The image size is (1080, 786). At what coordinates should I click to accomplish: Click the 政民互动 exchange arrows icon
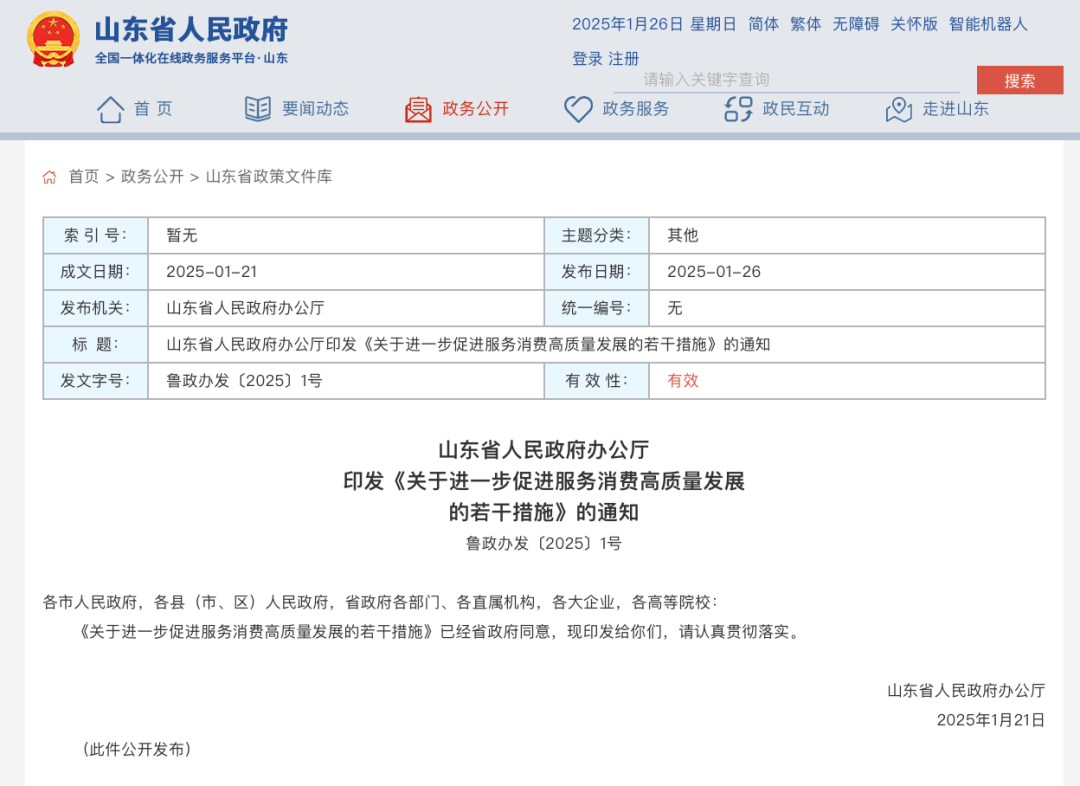click(x=738, y=109)
